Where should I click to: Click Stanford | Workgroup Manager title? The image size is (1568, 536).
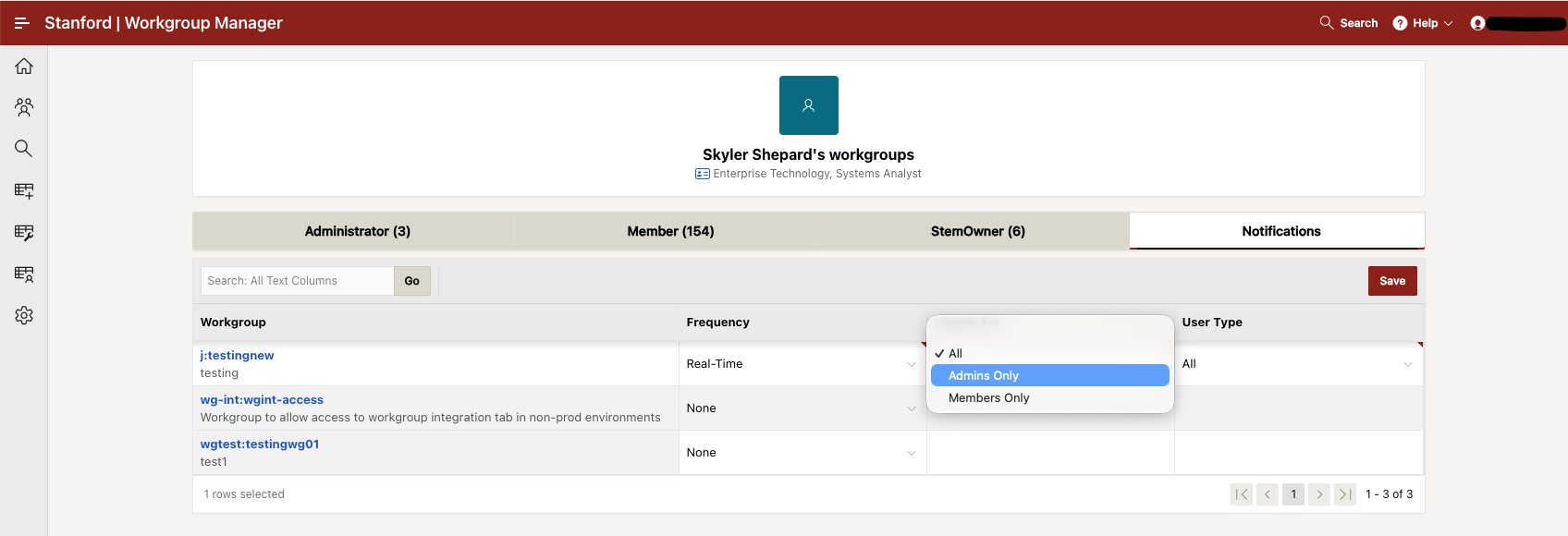[164, 23]
